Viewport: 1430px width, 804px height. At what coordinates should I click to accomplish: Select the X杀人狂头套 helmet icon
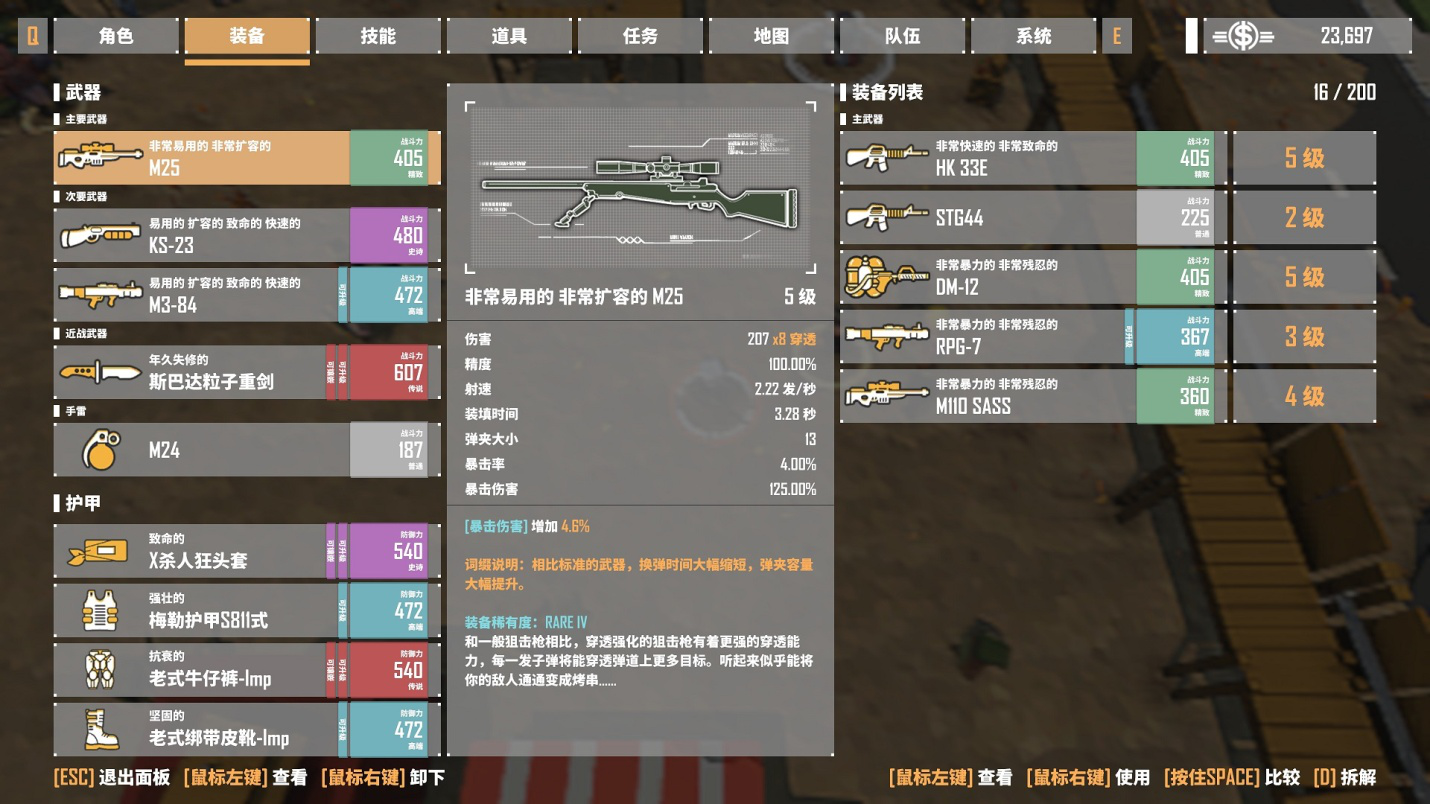(97, 551)
